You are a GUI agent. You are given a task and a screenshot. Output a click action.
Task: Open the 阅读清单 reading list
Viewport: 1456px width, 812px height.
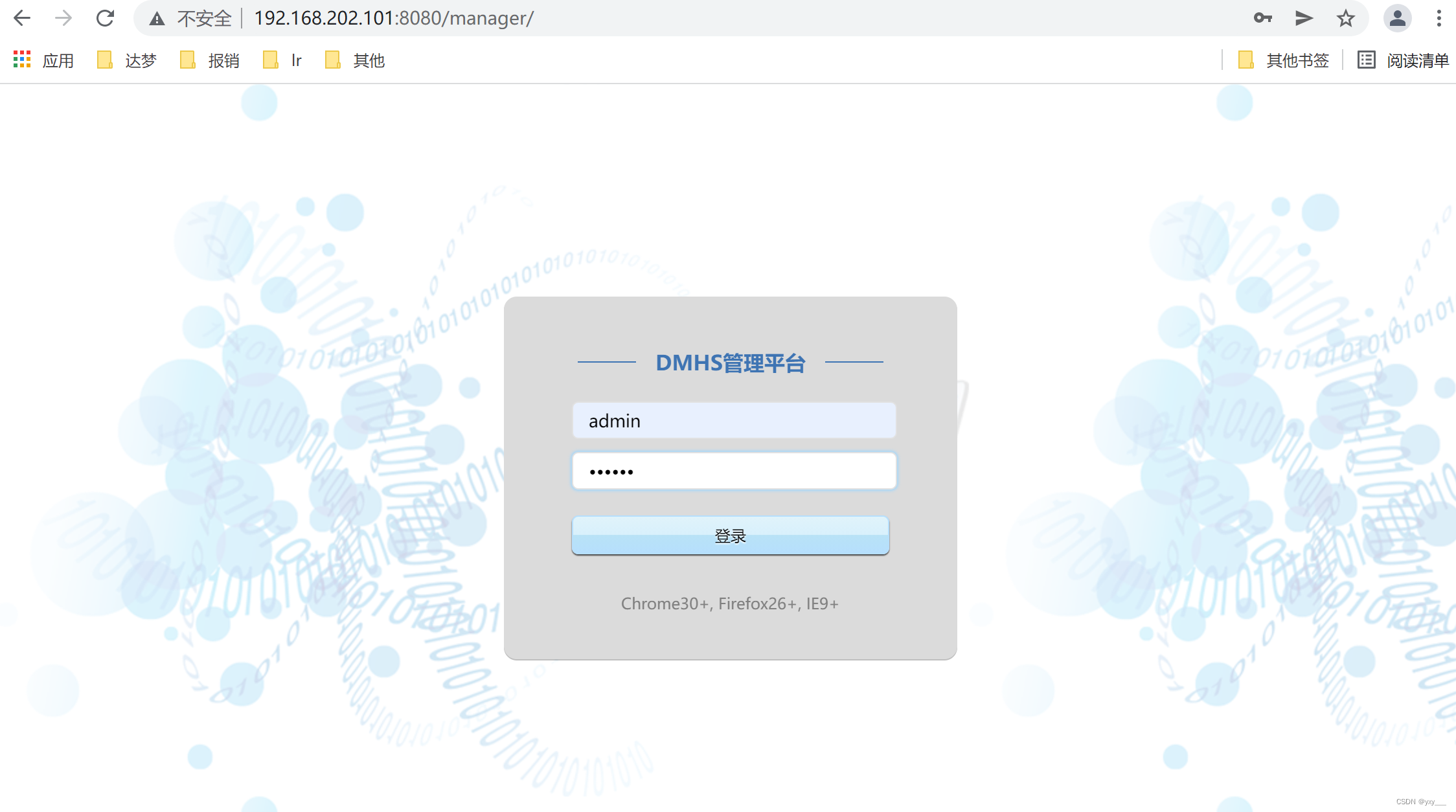click(1403, 60)
